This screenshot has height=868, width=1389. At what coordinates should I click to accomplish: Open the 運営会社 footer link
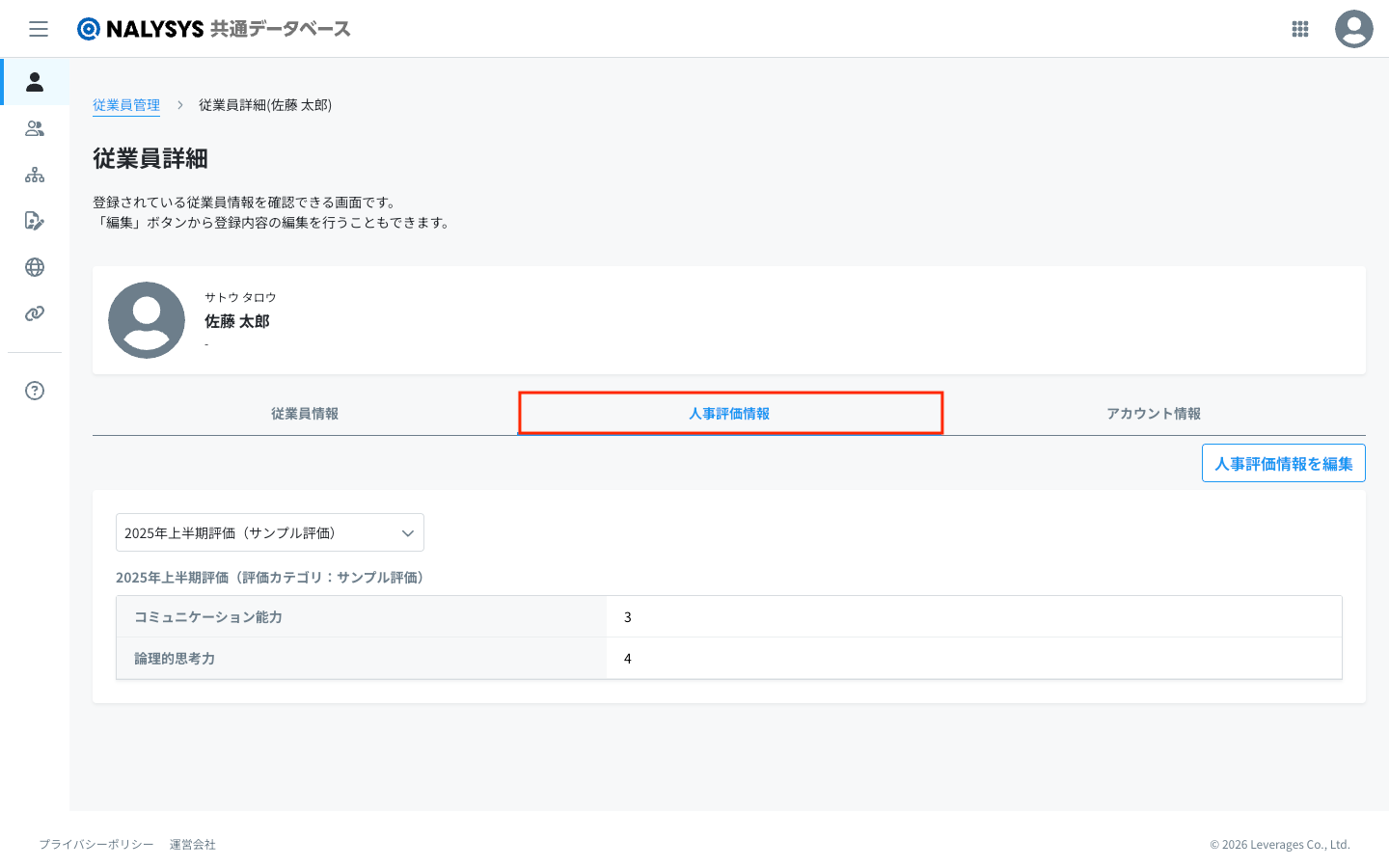pos(193,845)
